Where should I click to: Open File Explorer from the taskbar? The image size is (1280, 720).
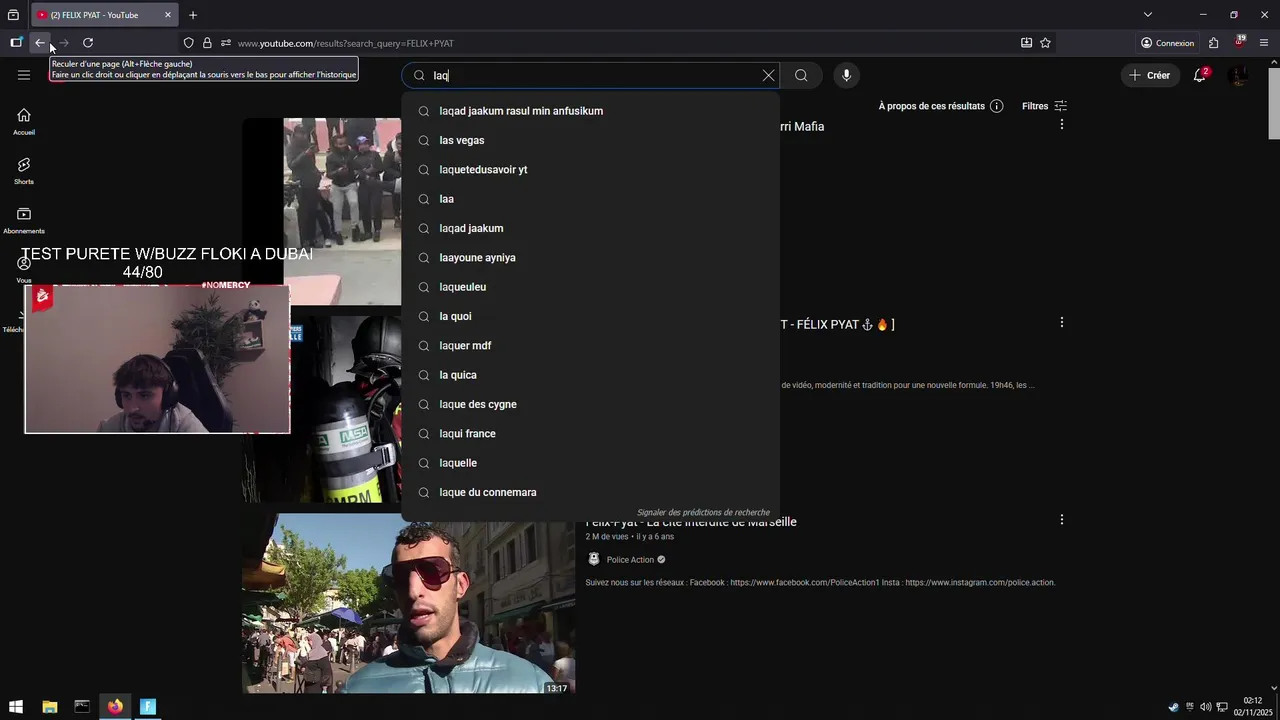click(49, 707)
